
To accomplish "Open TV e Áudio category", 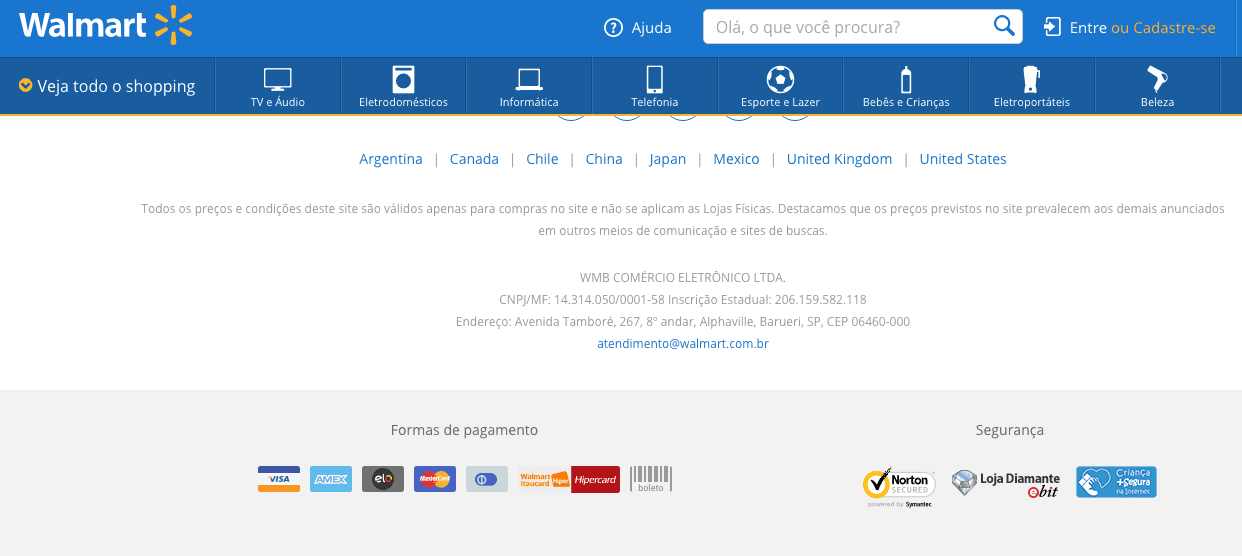I will coord(278,87).
